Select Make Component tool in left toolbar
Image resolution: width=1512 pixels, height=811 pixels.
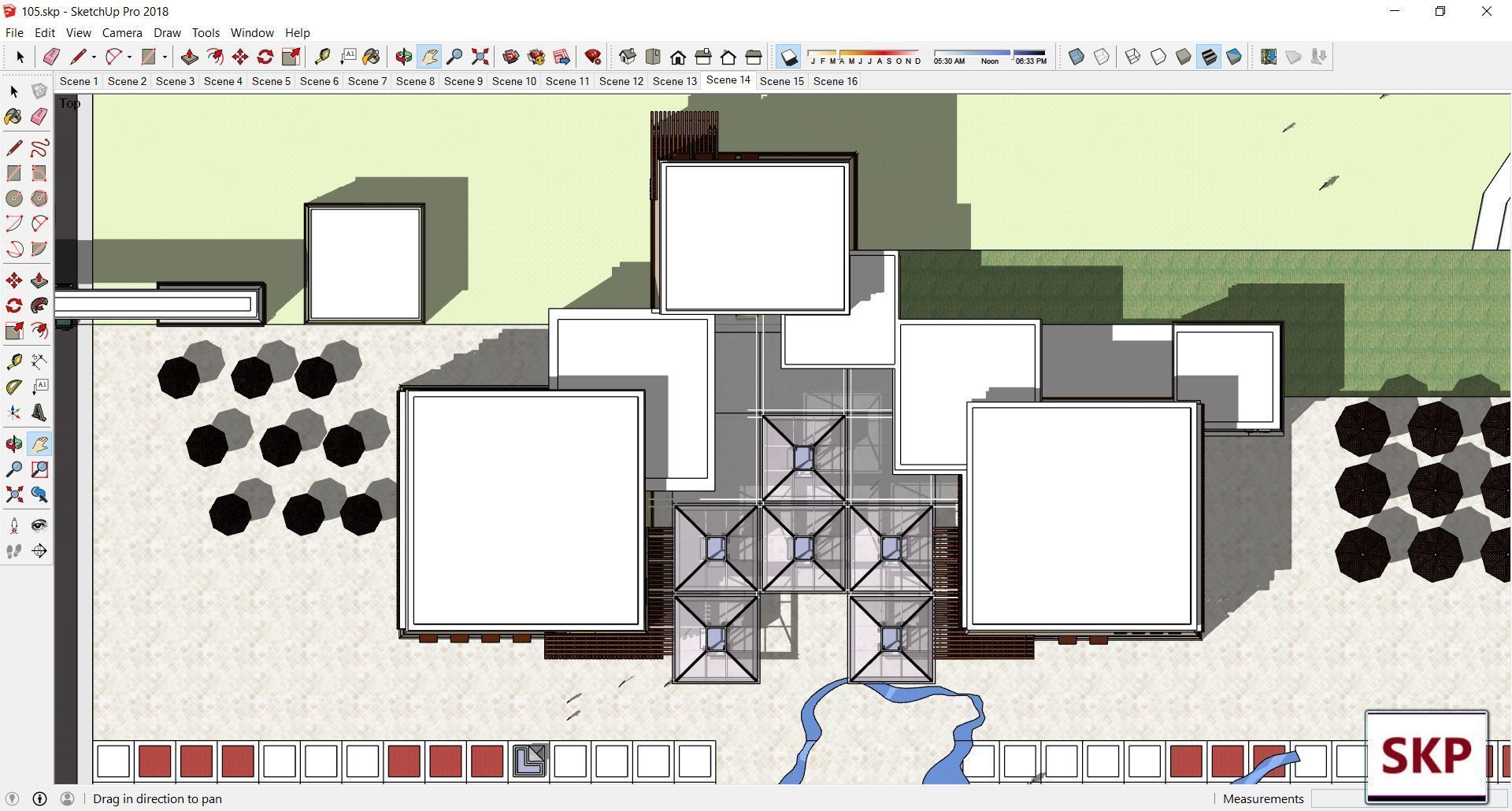point(39,91)
